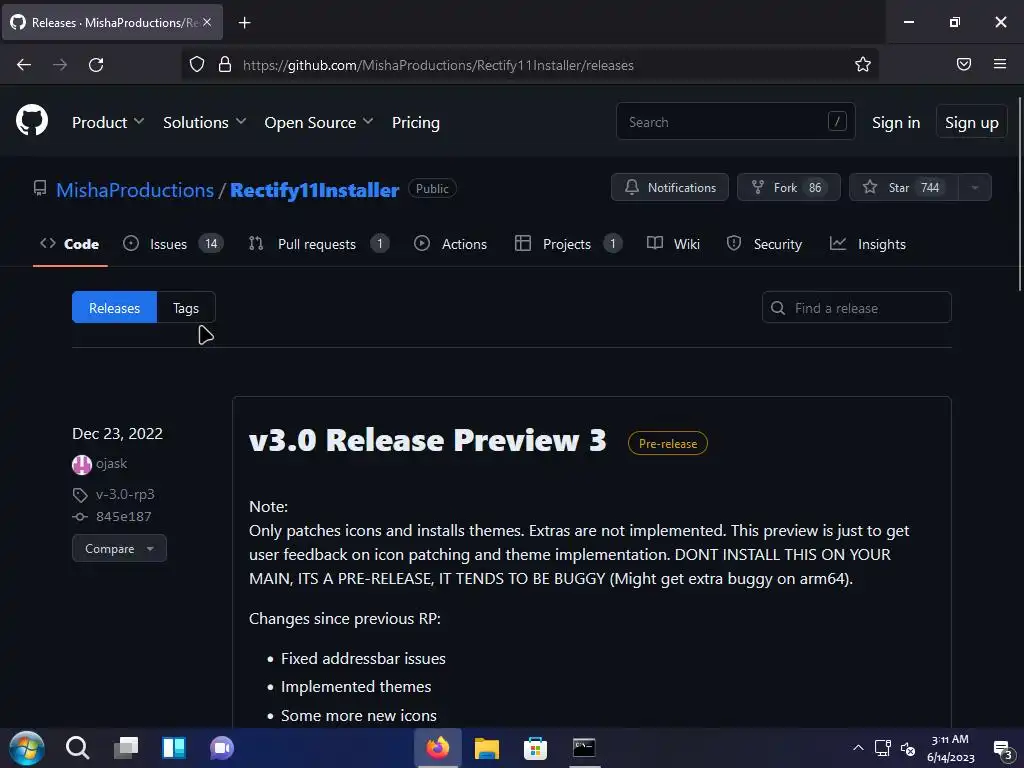The height and width of the screenshot is (768, 1024).
Task: Open commit 845e187
Action: (123, 517)
